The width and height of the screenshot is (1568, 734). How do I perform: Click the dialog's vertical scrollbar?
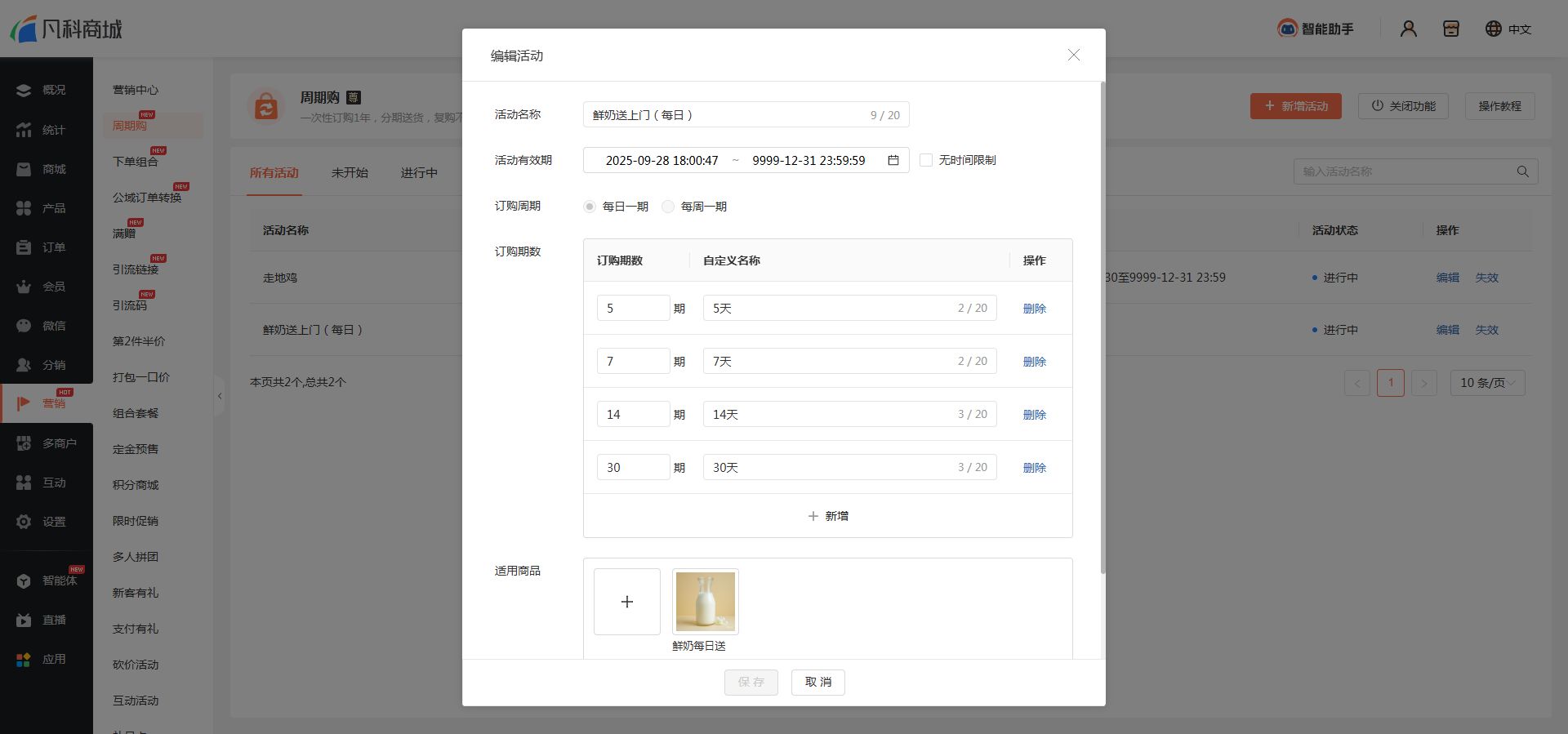pyautogui.click(x=1102, y=327)
